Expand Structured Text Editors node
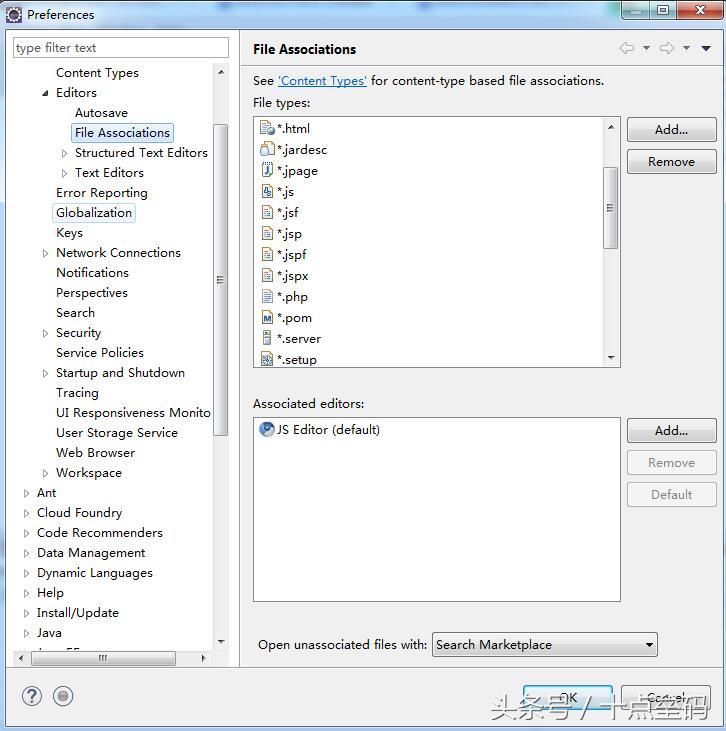Viewport: 726px width, 731px height. (x=64, y=153)
